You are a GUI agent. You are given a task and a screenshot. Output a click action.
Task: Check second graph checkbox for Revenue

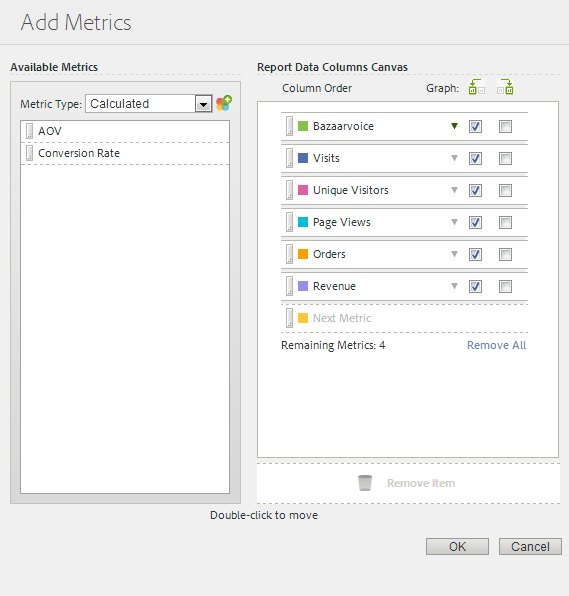(505, 286)
